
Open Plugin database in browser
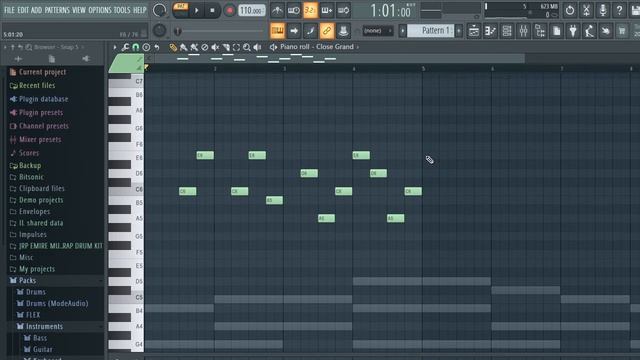tap(44, 99)
